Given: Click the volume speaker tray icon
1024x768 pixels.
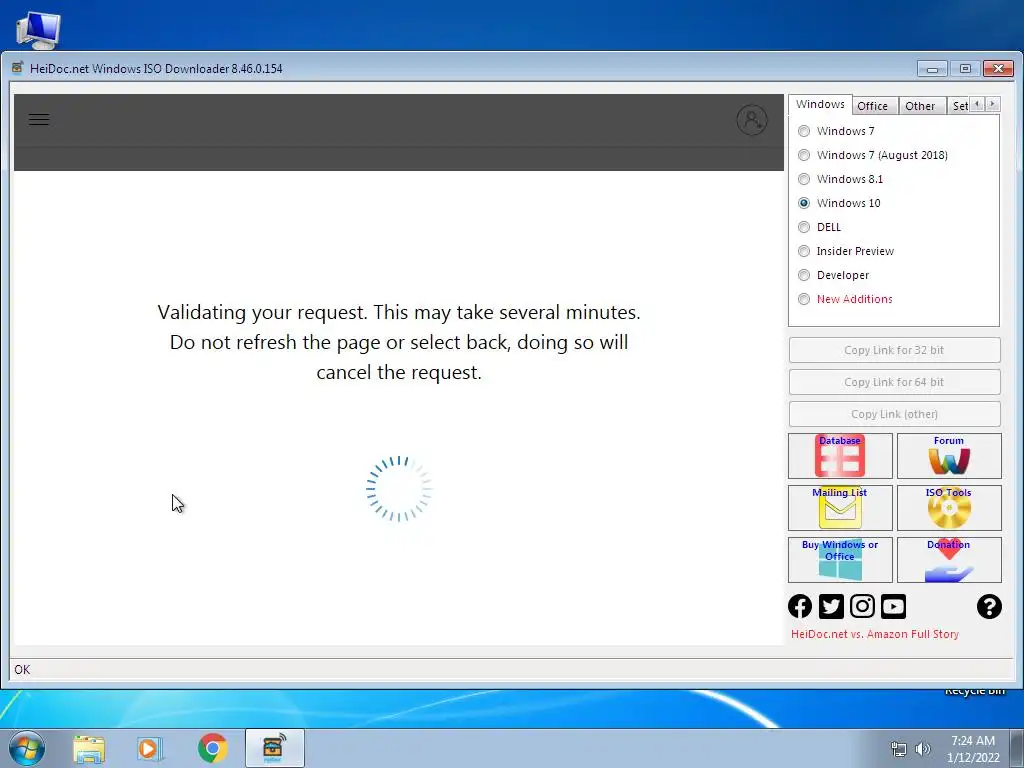Looking at the screenshot, I should pyautogui.click(x=923, y=749).
